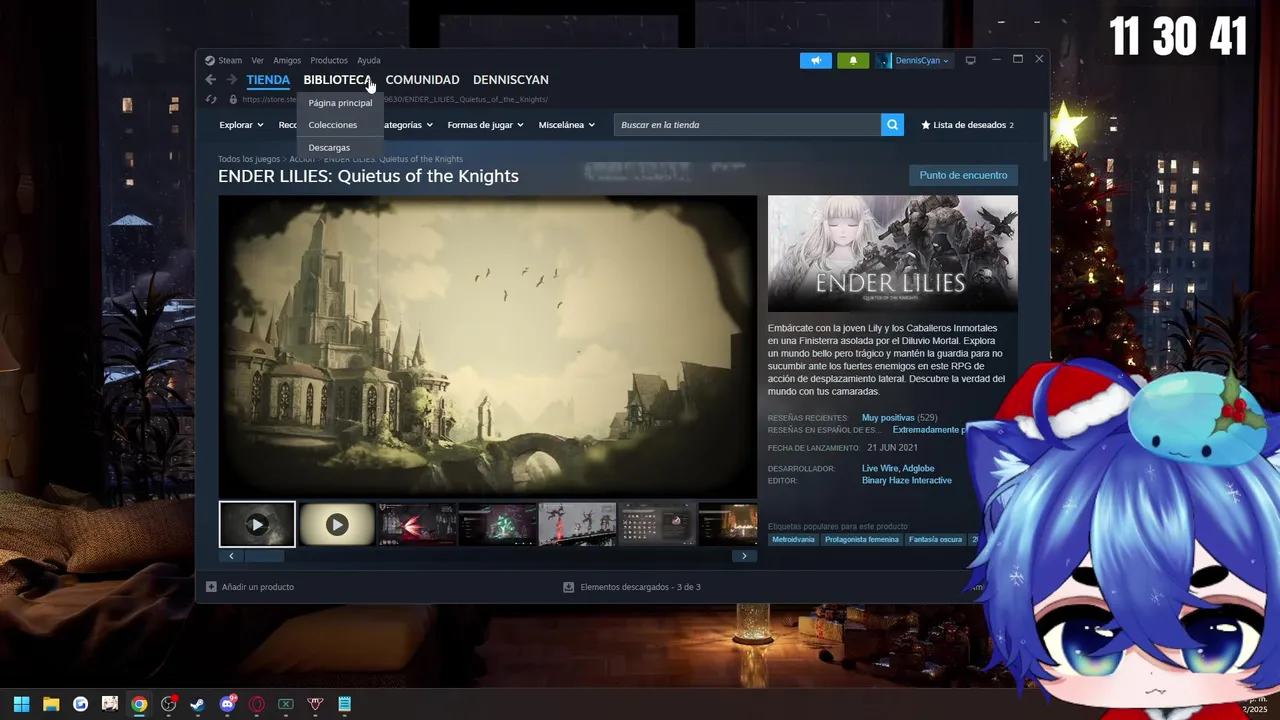Expand the Categorías store menu
Screen dimensions: 1280x720
[x=408, y=125]
